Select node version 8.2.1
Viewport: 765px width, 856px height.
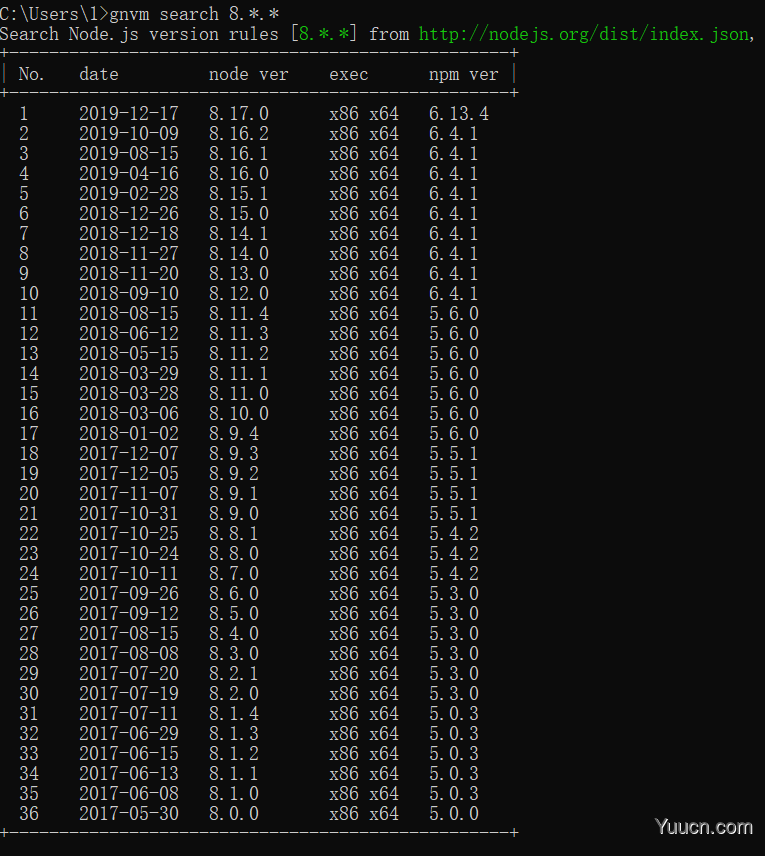[234, 674]
